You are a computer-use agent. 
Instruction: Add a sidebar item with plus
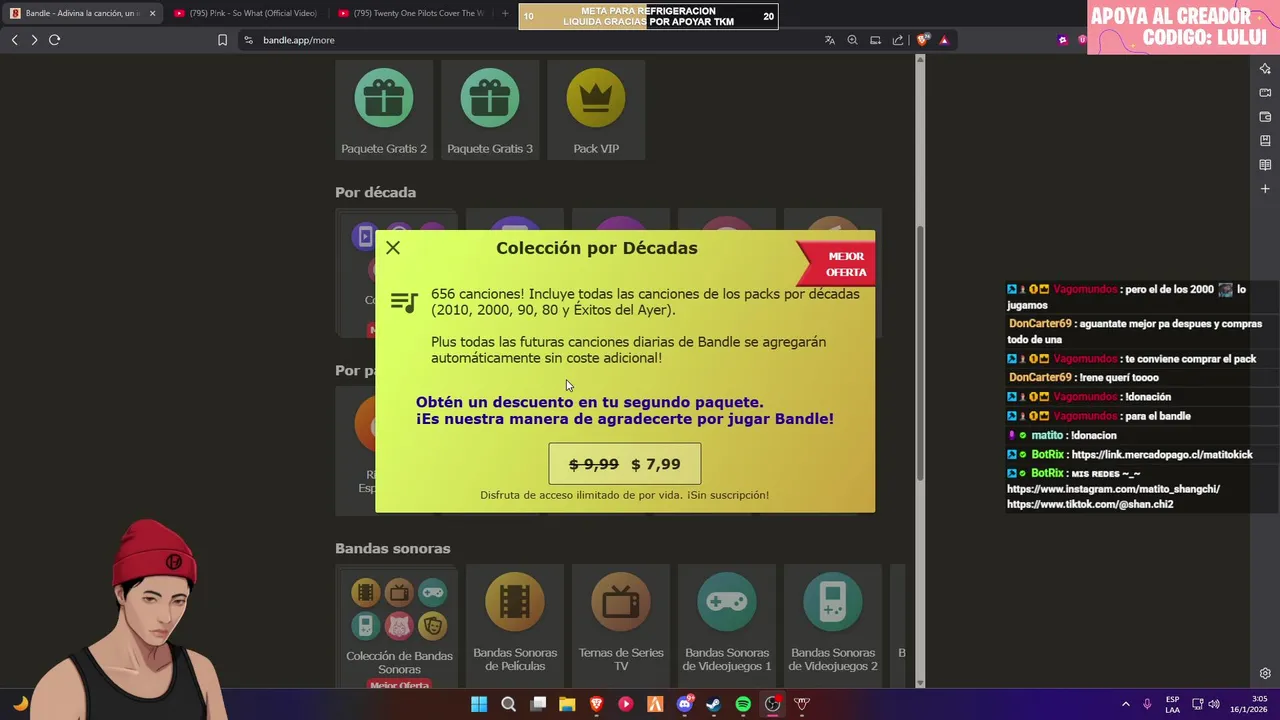(x=1265, y=188)
